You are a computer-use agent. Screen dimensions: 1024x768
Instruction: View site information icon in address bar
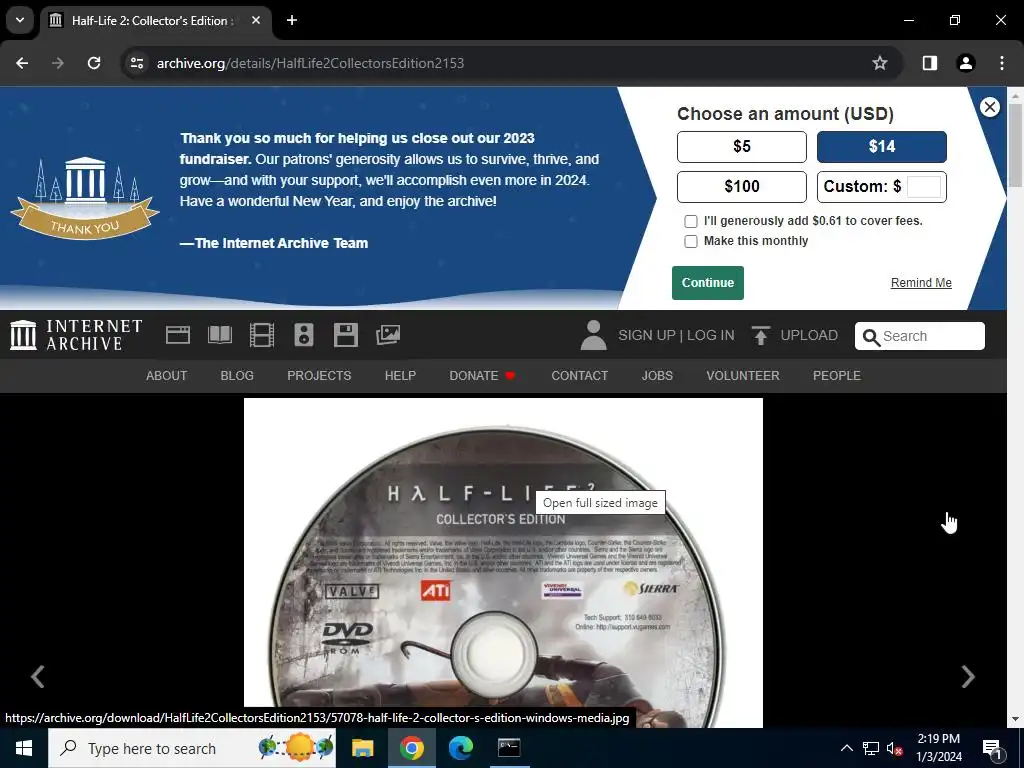[137, 63]
